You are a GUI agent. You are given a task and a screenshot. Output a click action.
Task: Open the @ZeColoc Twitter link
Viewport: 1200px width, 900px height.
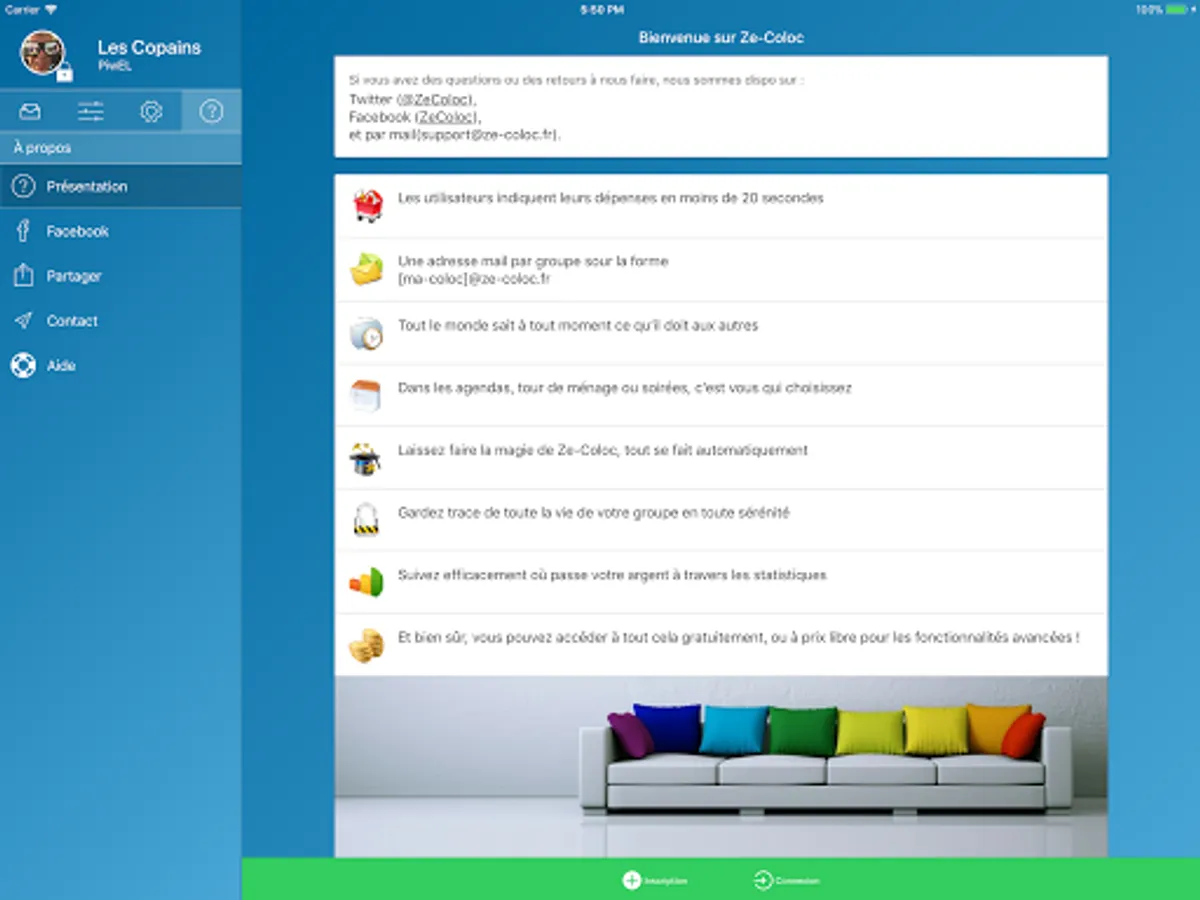[436, 100]
